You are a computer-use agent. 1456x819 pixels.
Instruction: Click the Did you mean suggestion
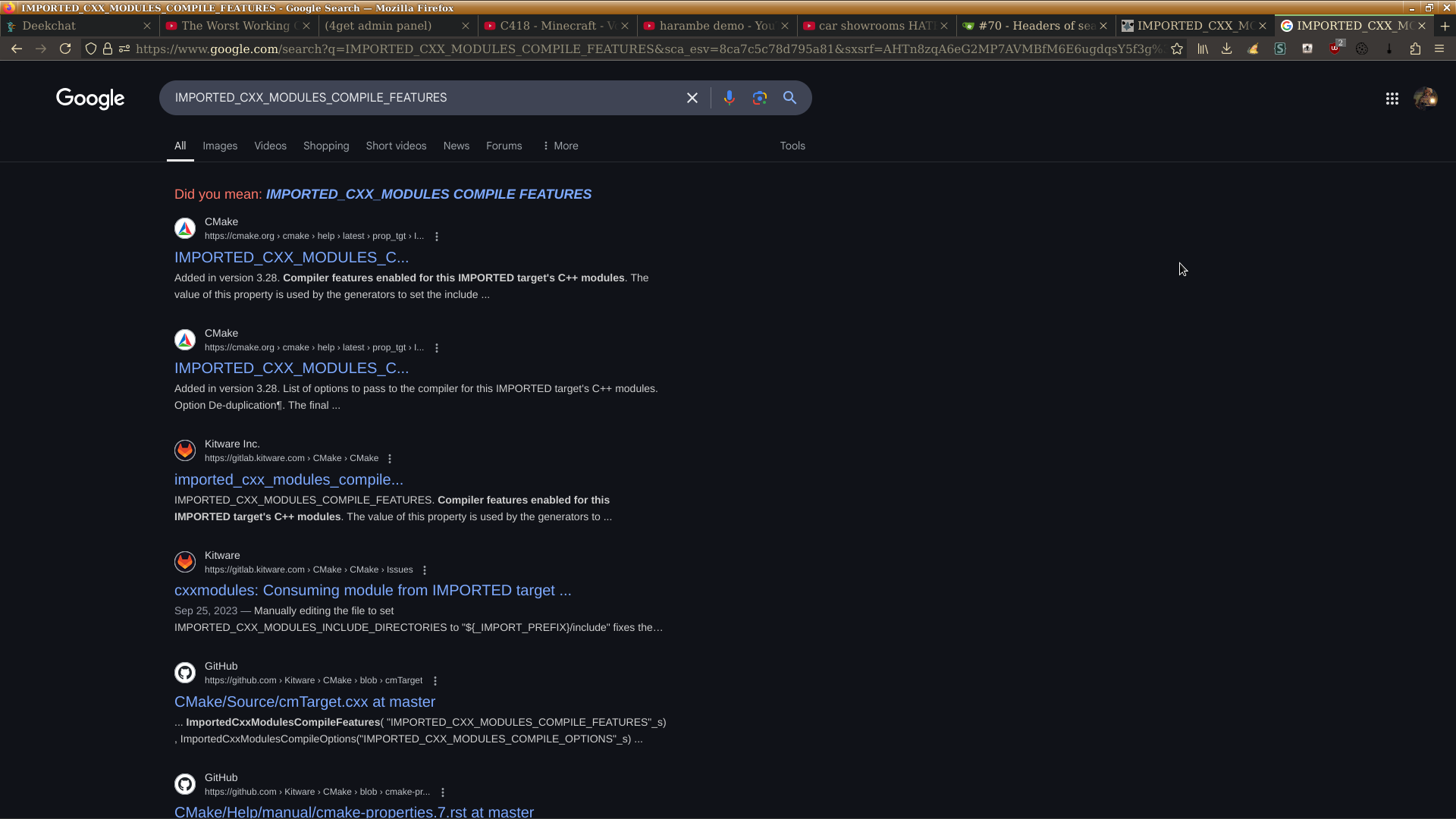pos(428,194)
